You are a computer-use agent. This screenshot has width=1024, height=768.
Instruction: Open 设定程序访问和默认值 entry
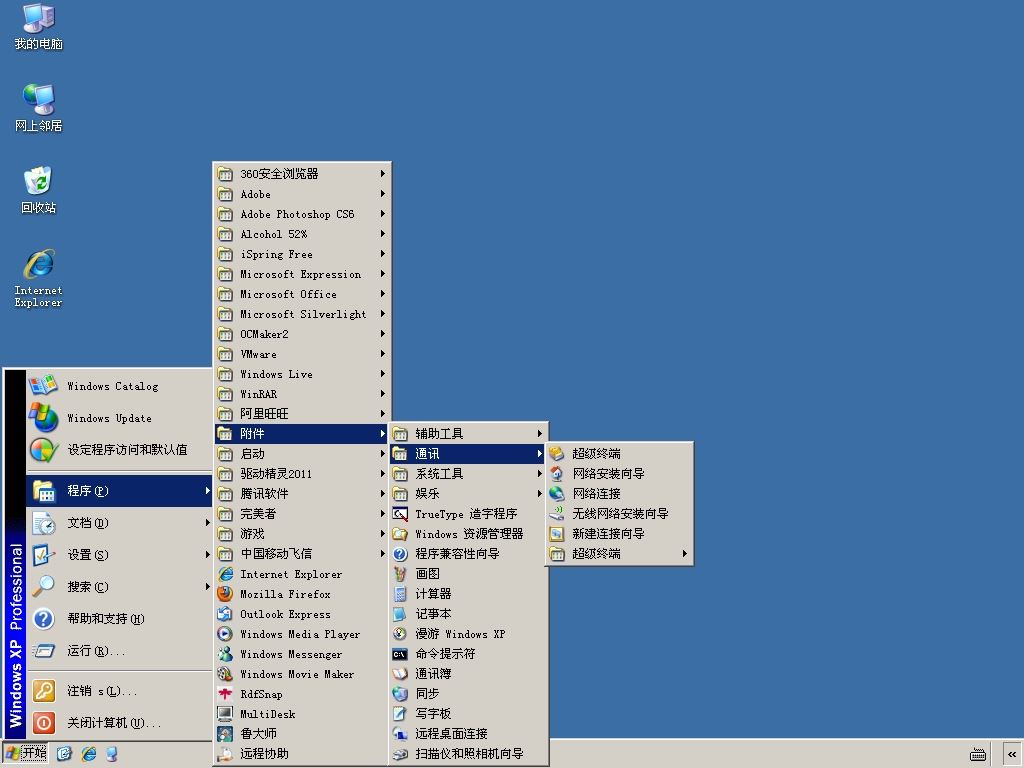click(x=120, y=450)
